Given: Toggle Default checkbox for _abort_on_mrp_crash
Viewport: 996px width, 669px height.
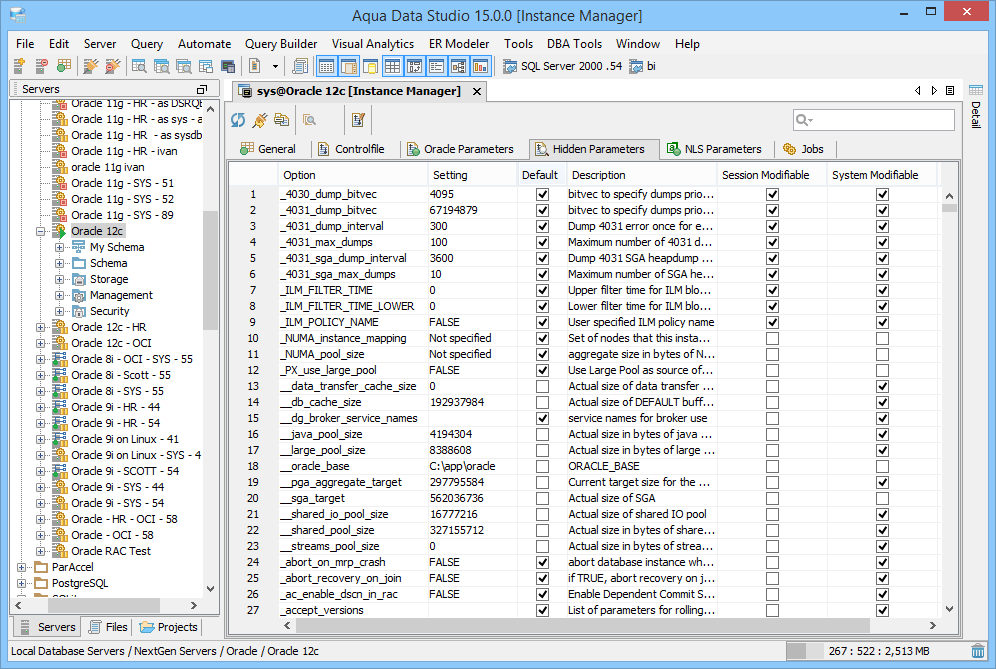Looking at the screenshot, I should click(542, 562).
